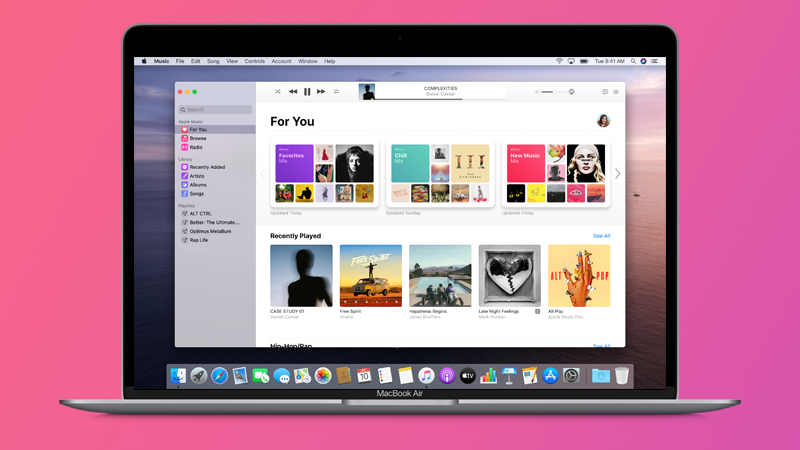Open the Favorites Mix card

click(324, 173)
